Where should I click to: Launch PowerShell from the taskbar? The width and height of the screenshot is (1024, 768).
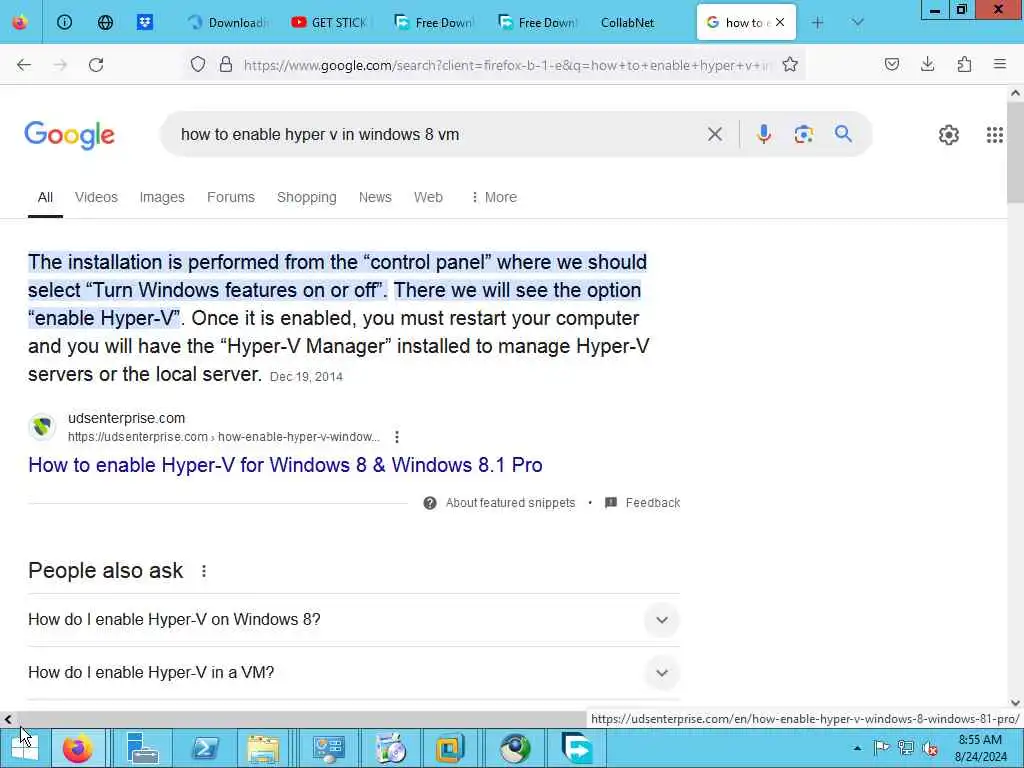pos(205,748)
